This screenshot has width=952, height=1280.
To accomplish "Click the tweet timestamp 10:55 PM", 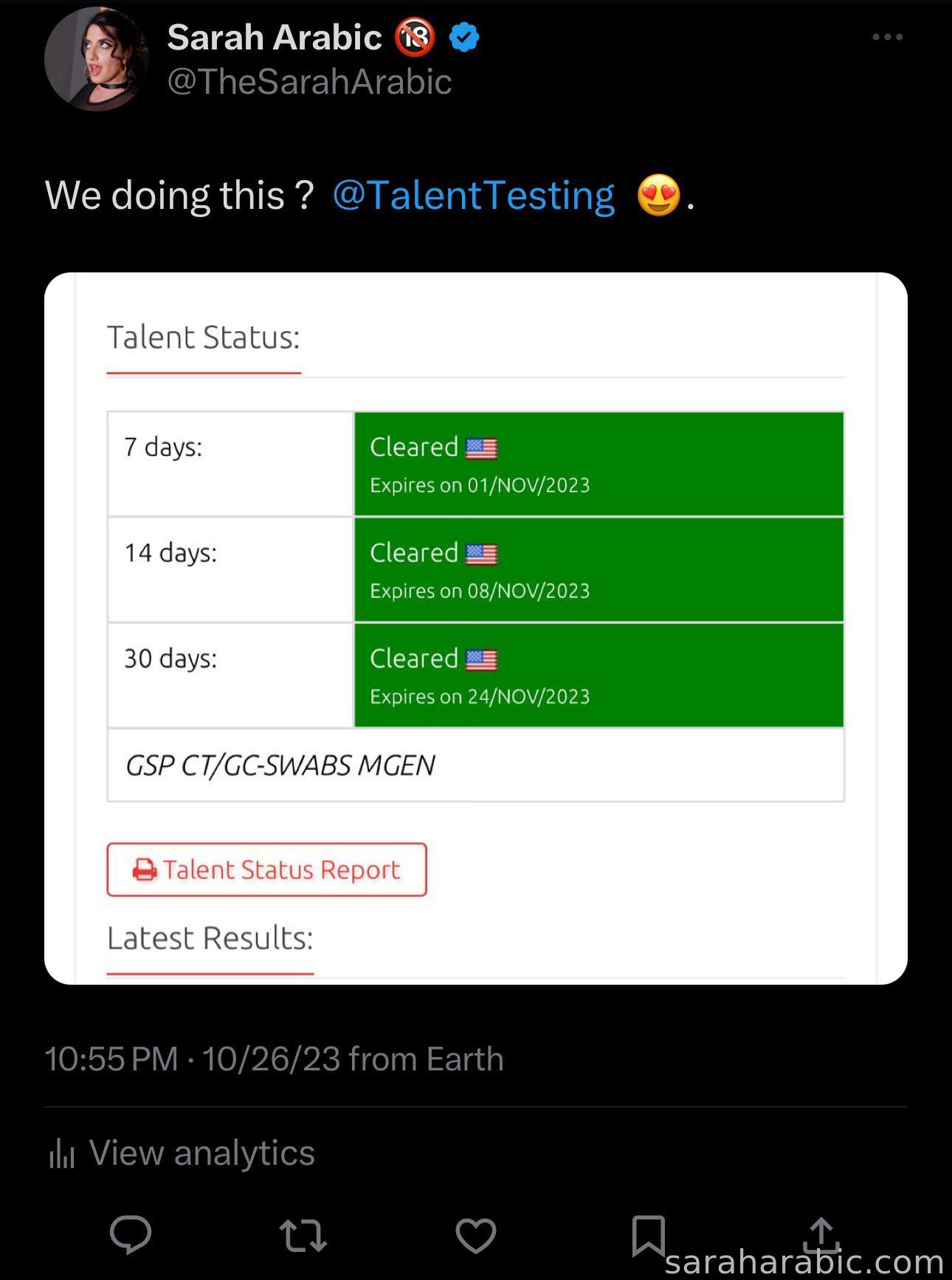I will coord(111,1059).
